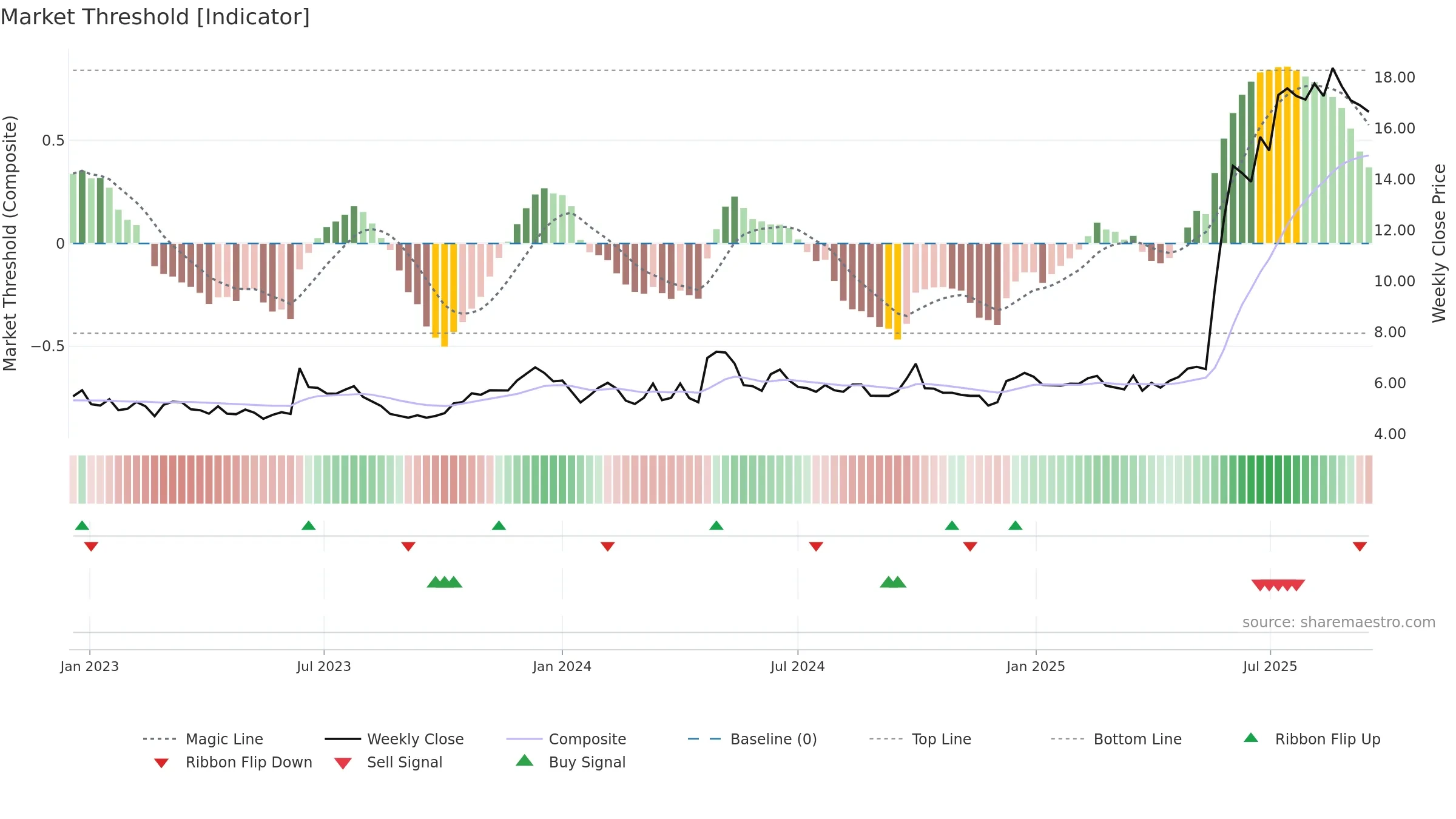
Task: Click the 'Jan 2025' x-axis label
Action: [1036, 667]
